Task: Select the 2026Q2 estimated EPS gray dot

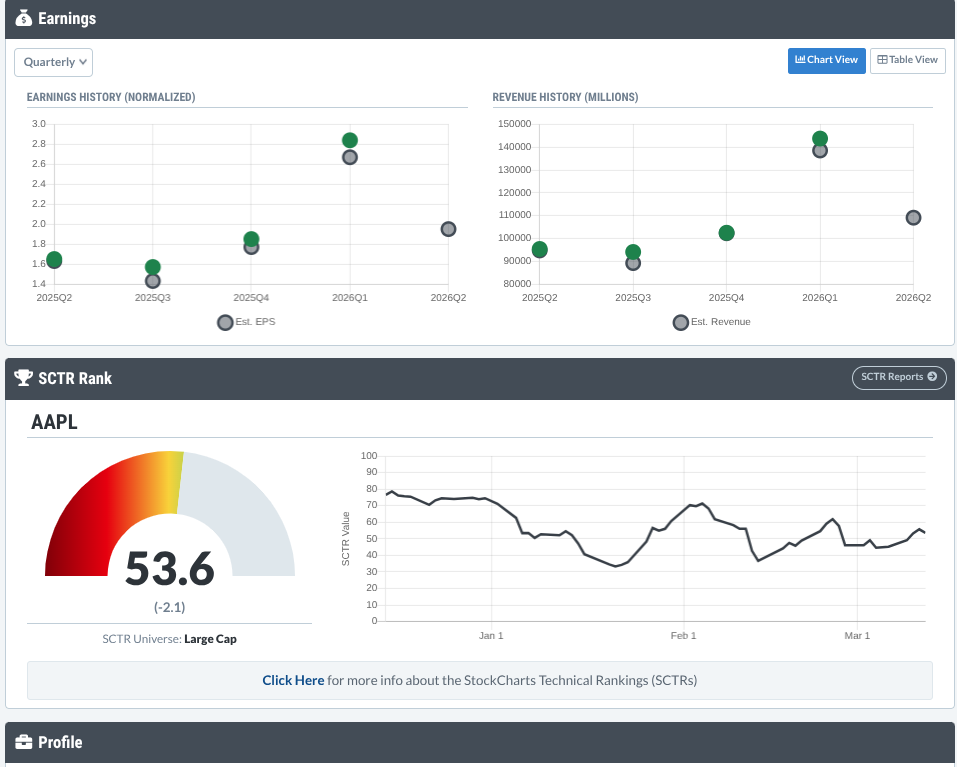Action: [x=449, y=229]
